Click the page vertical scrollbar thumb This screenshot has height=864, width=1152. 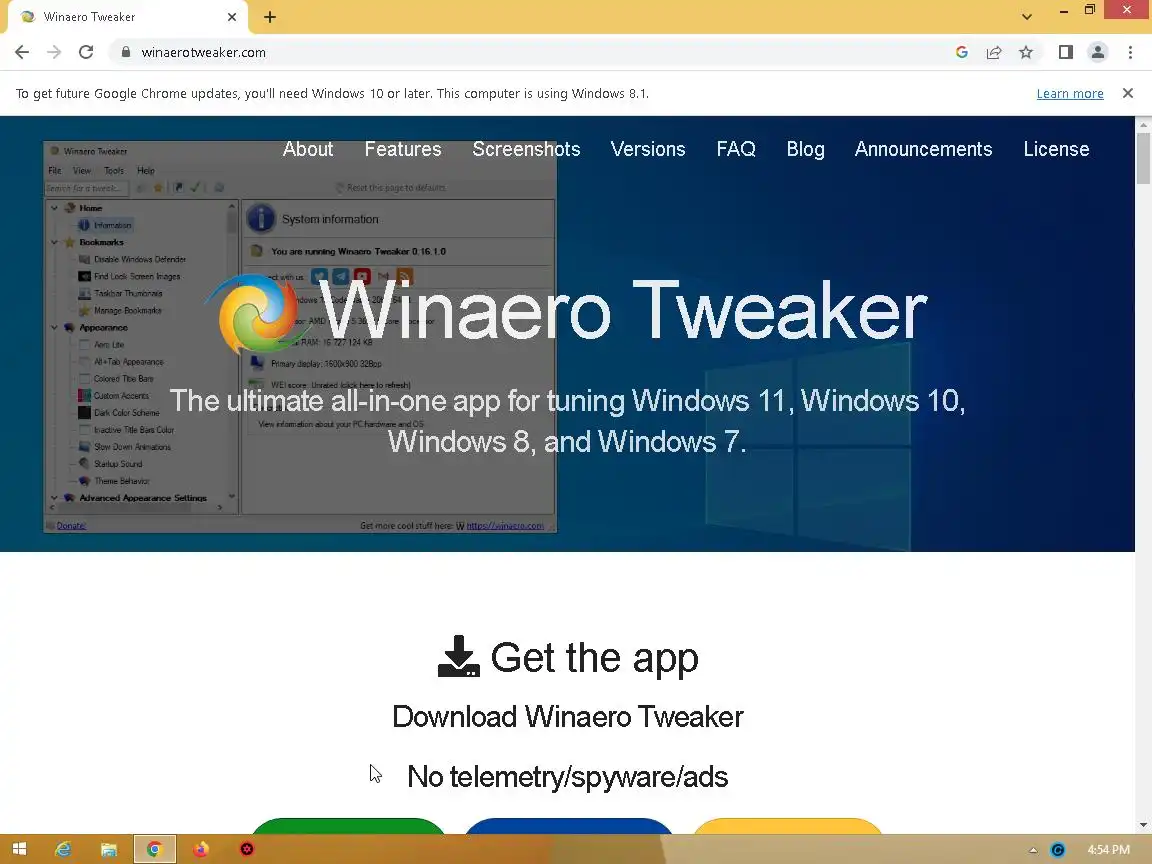[1143, 159]
